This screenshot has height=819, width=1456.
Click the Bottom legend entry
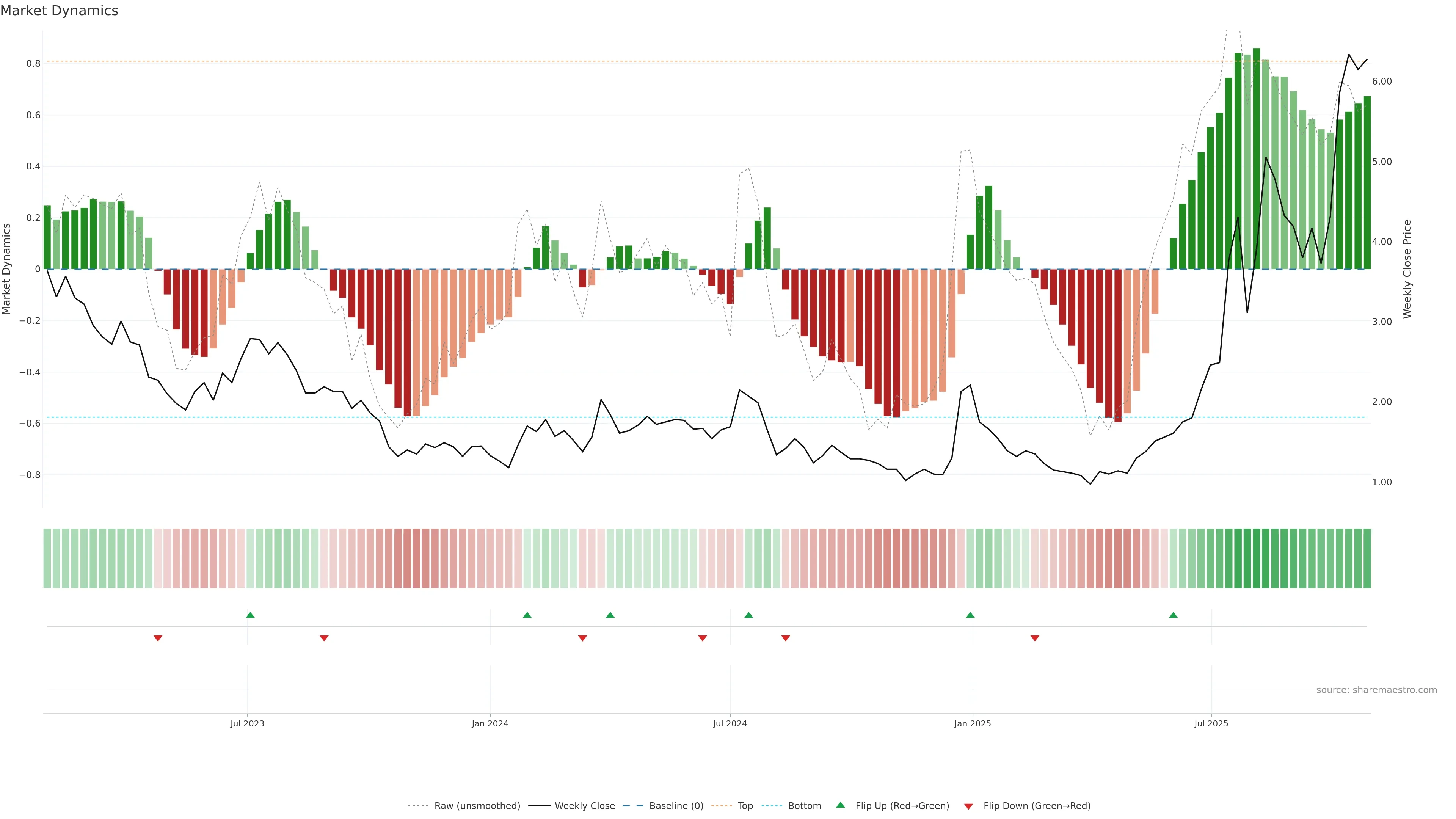[x=804, y=805]
